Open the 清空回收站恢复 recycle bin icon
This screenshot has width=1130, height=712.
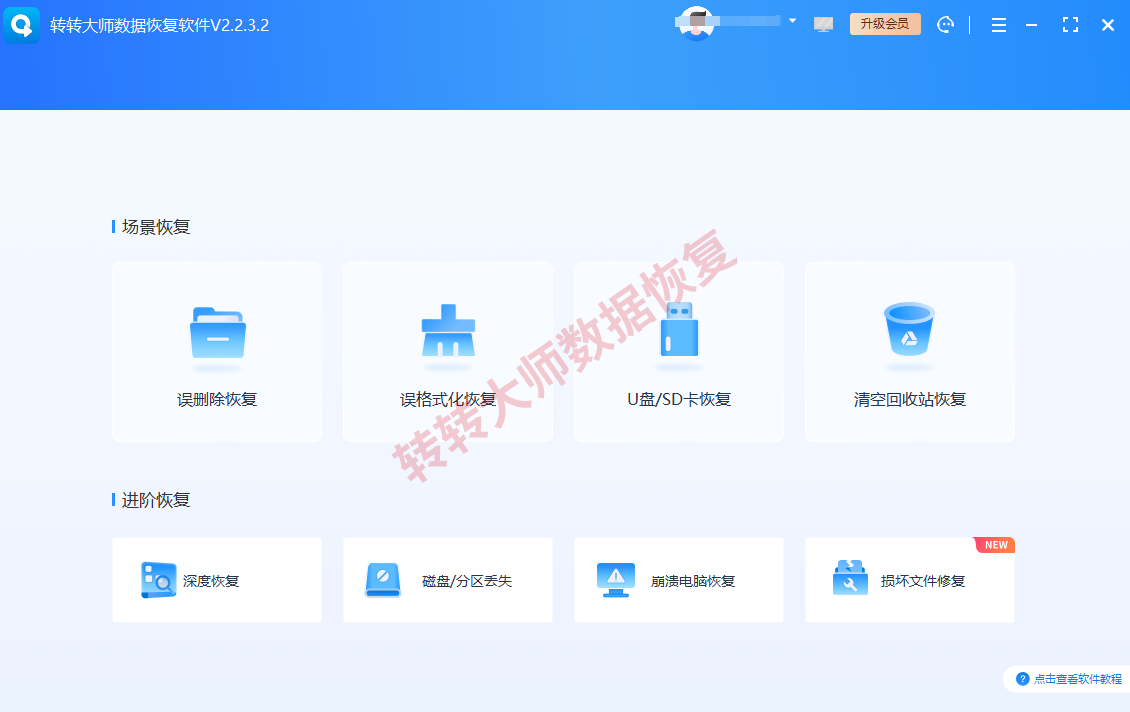coord(909,329)
